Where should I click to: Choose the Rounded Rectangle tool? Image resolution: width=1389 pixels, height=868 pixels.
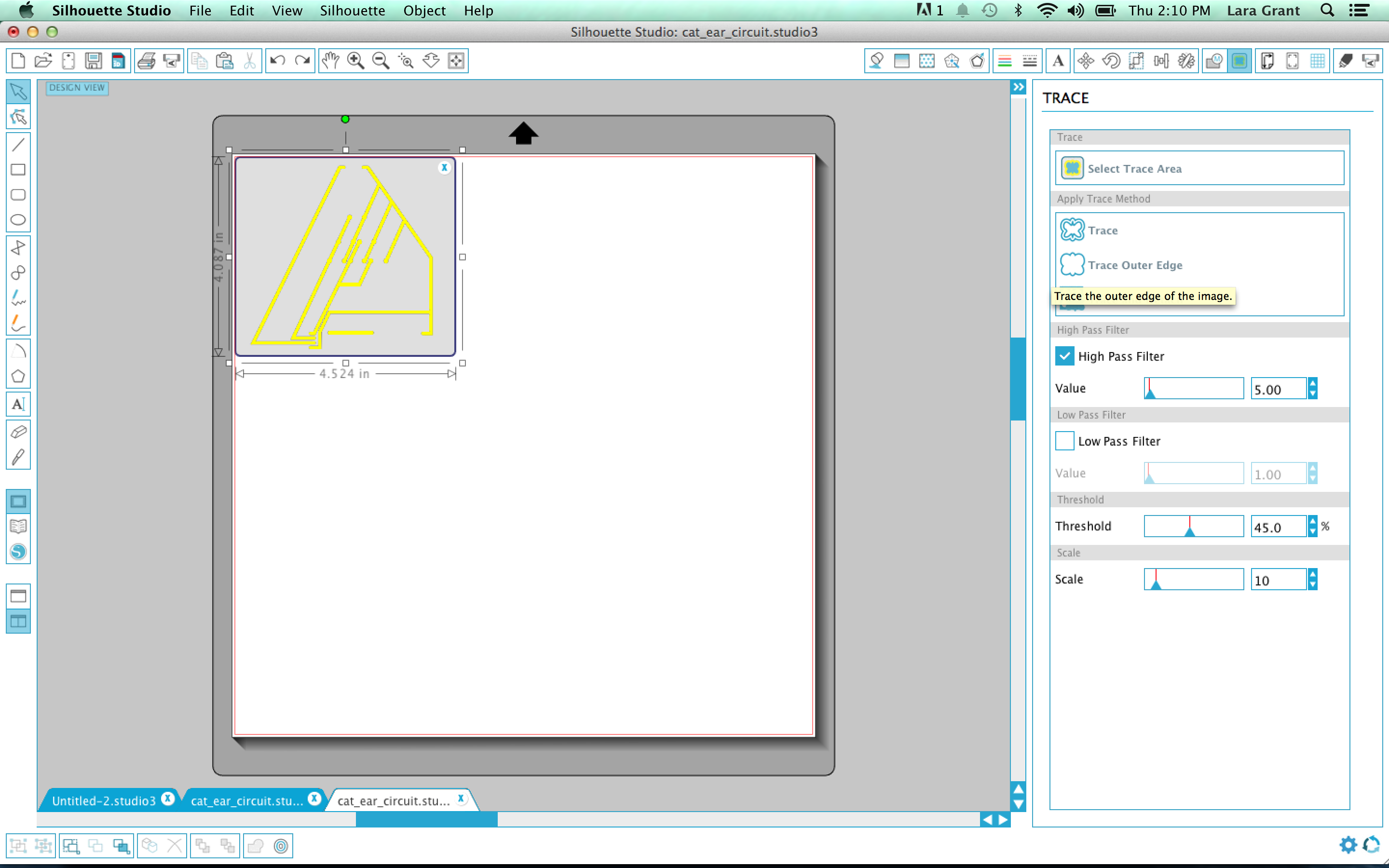(18, 195)
